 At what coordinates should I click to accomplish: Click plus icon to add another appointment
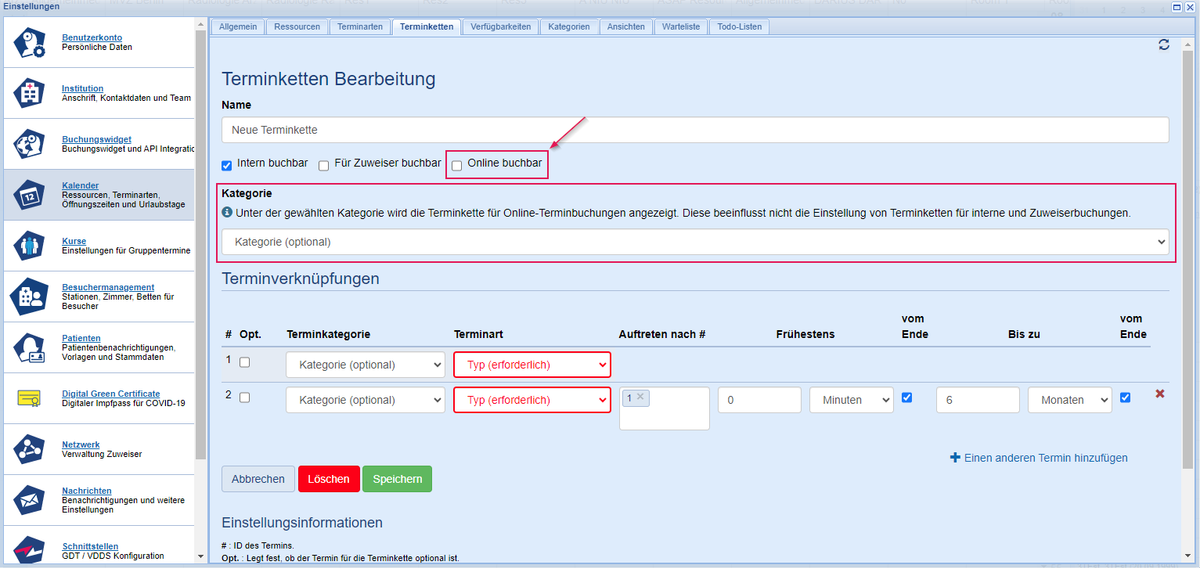955,458
